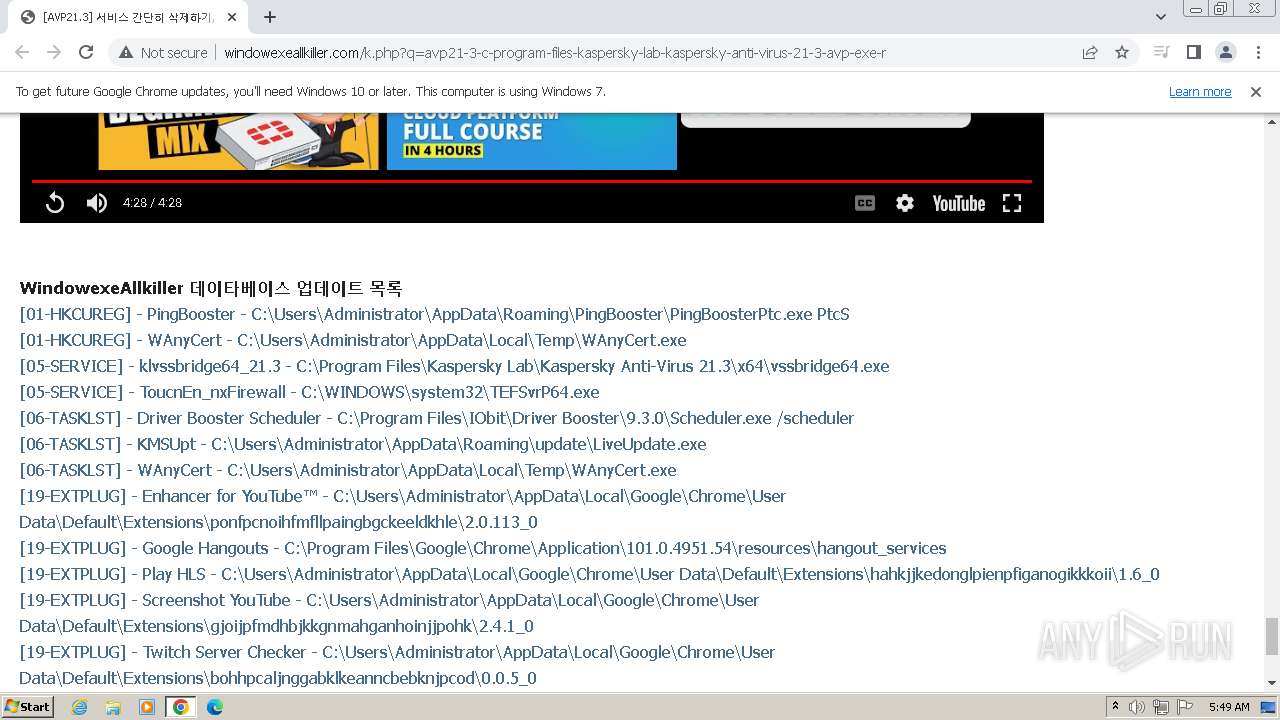
Task: Click the FULL COURSE video thumbnail
Action: tap(532, 141)
